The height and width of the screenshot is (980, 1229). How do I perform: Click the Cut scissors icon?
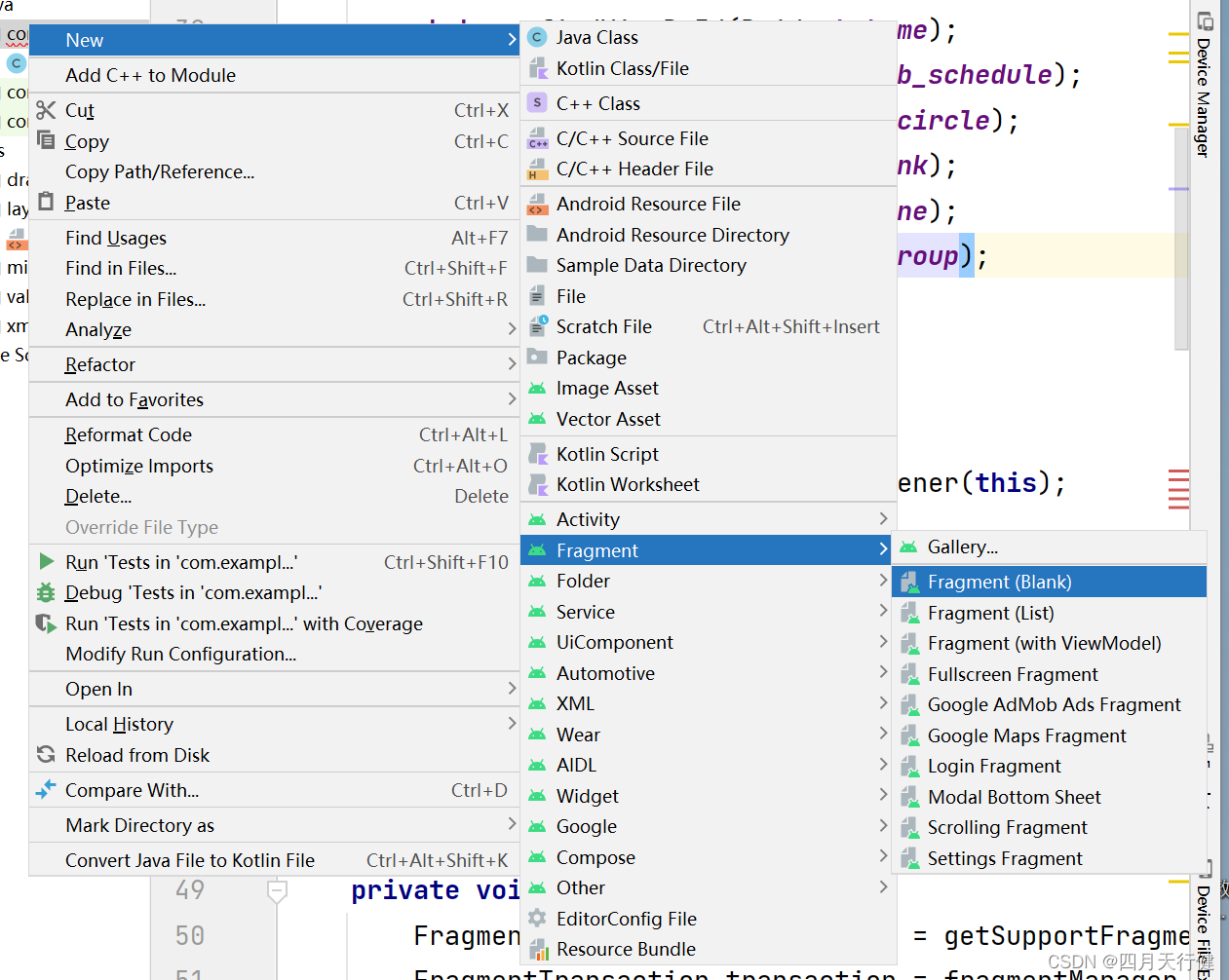click(46, 110)
